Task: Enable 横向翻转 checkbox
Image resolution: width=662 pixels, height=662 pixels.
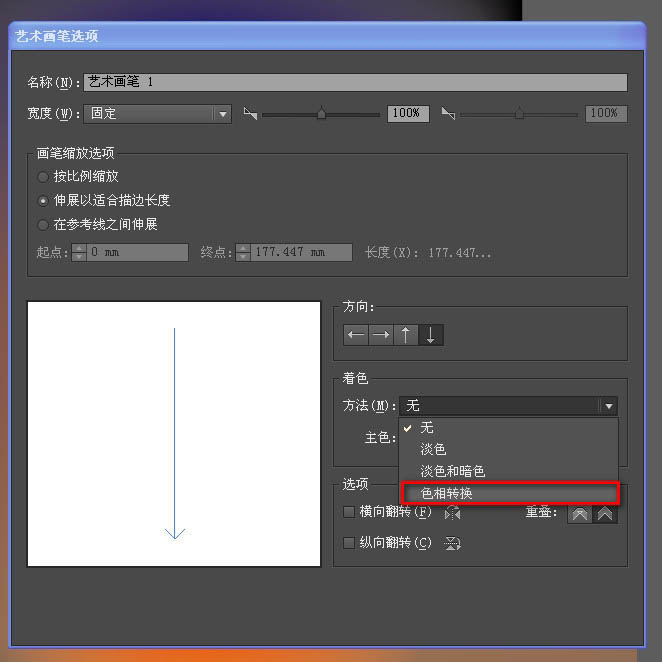Action: 349,512
